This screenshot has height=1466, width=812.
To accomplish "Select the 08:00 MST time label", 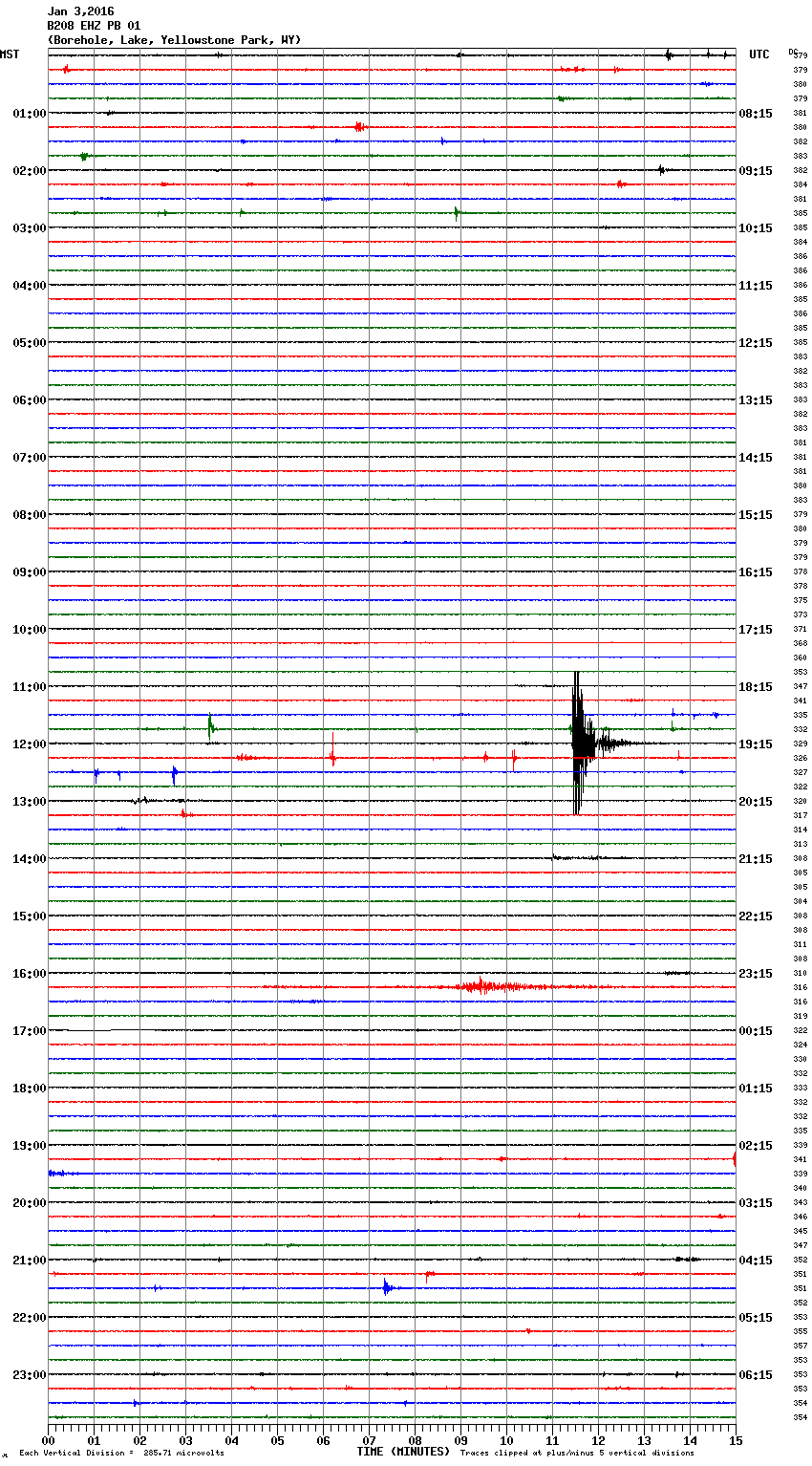I will click(x=29, y=515).
